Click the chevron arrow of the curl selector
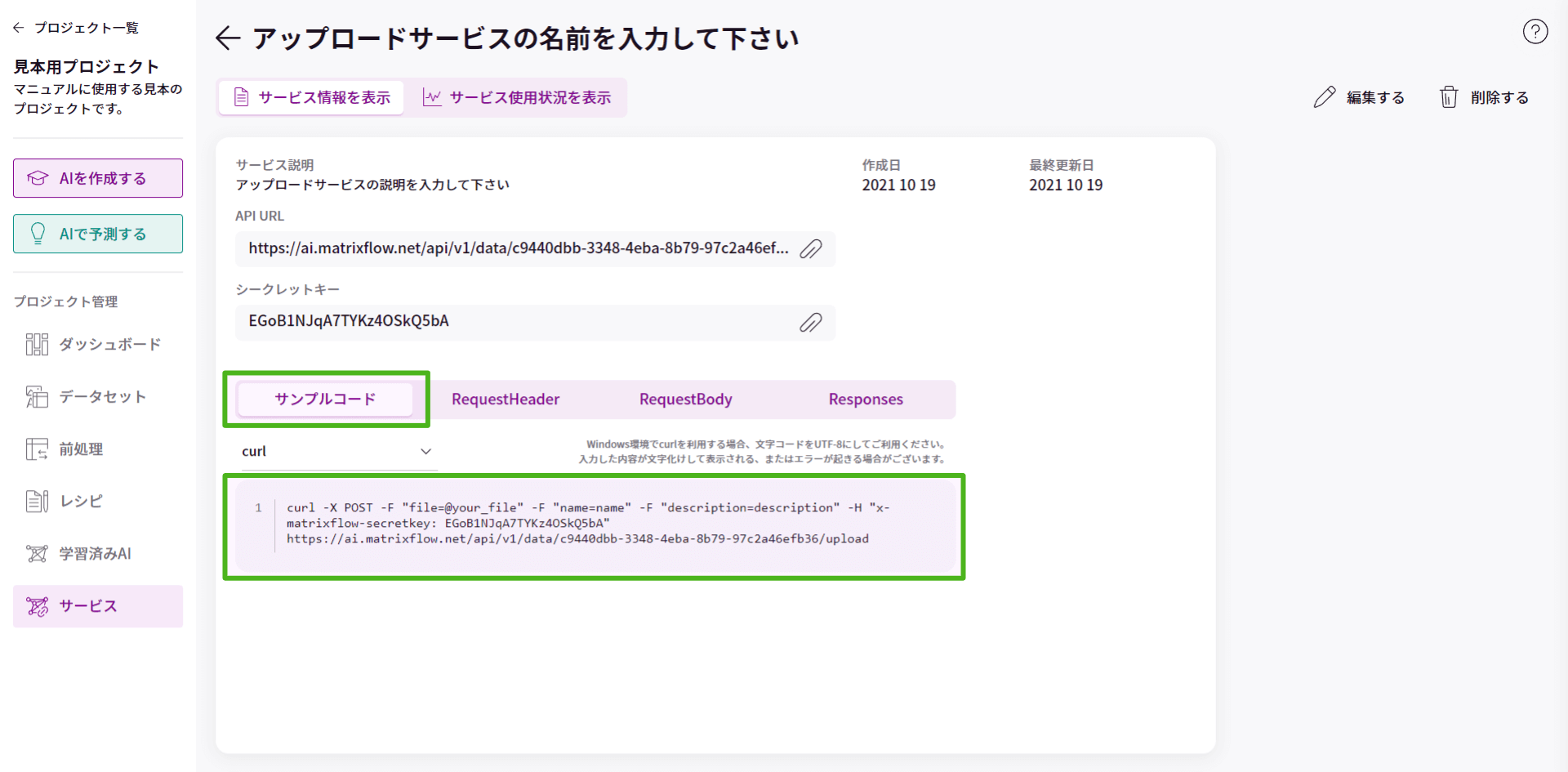 coord(425,451)
